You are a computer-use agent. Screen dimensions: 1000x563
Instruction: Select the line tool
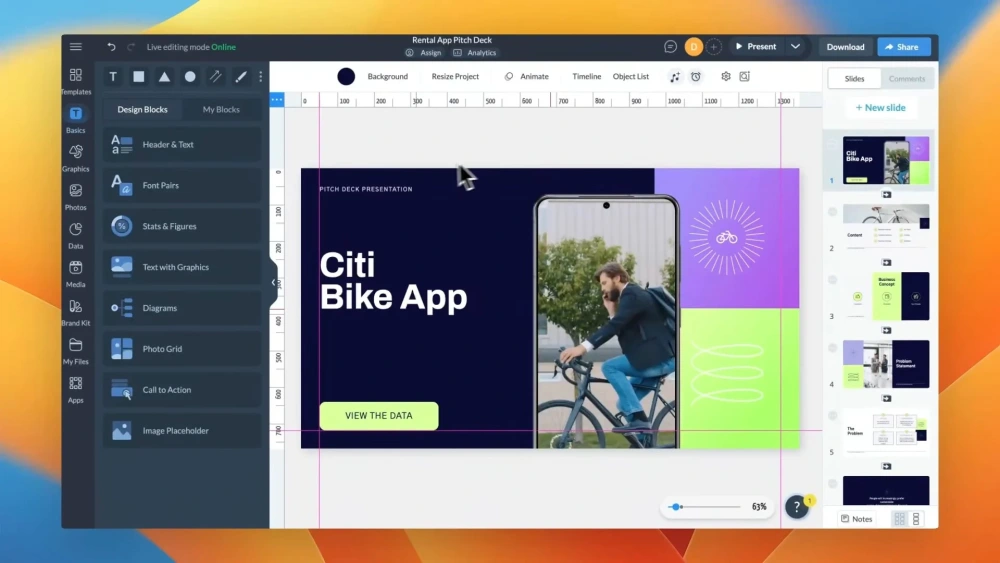pos(216,77)
